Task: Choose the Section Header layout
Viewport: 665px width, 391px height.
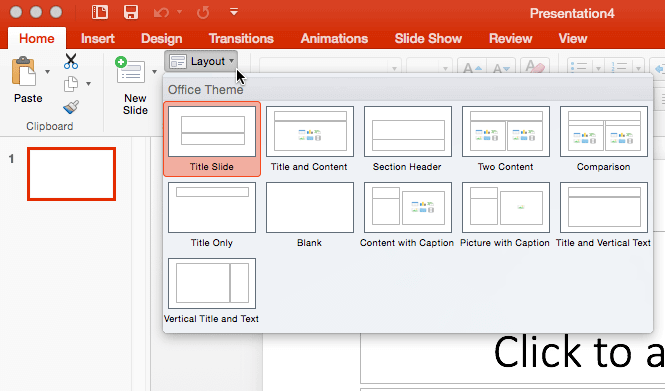Action: [x=408, y=139]
